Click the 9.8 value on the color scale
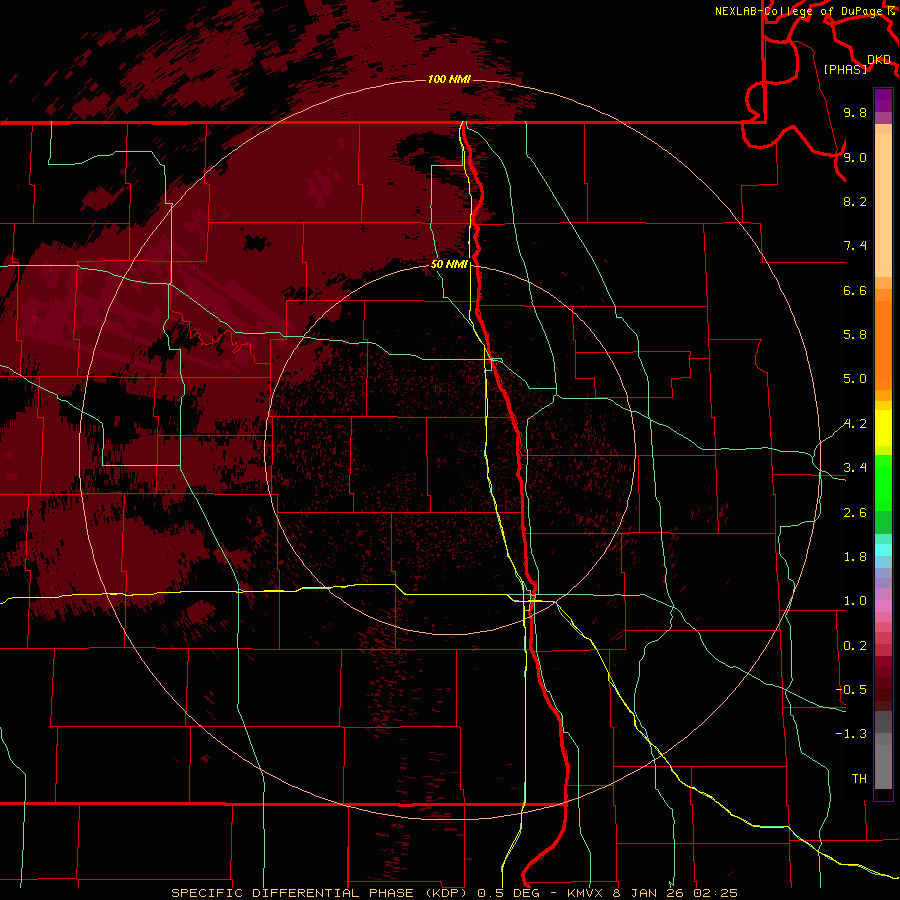The width and height of the screenshot is (900, 900). [855, 112]
